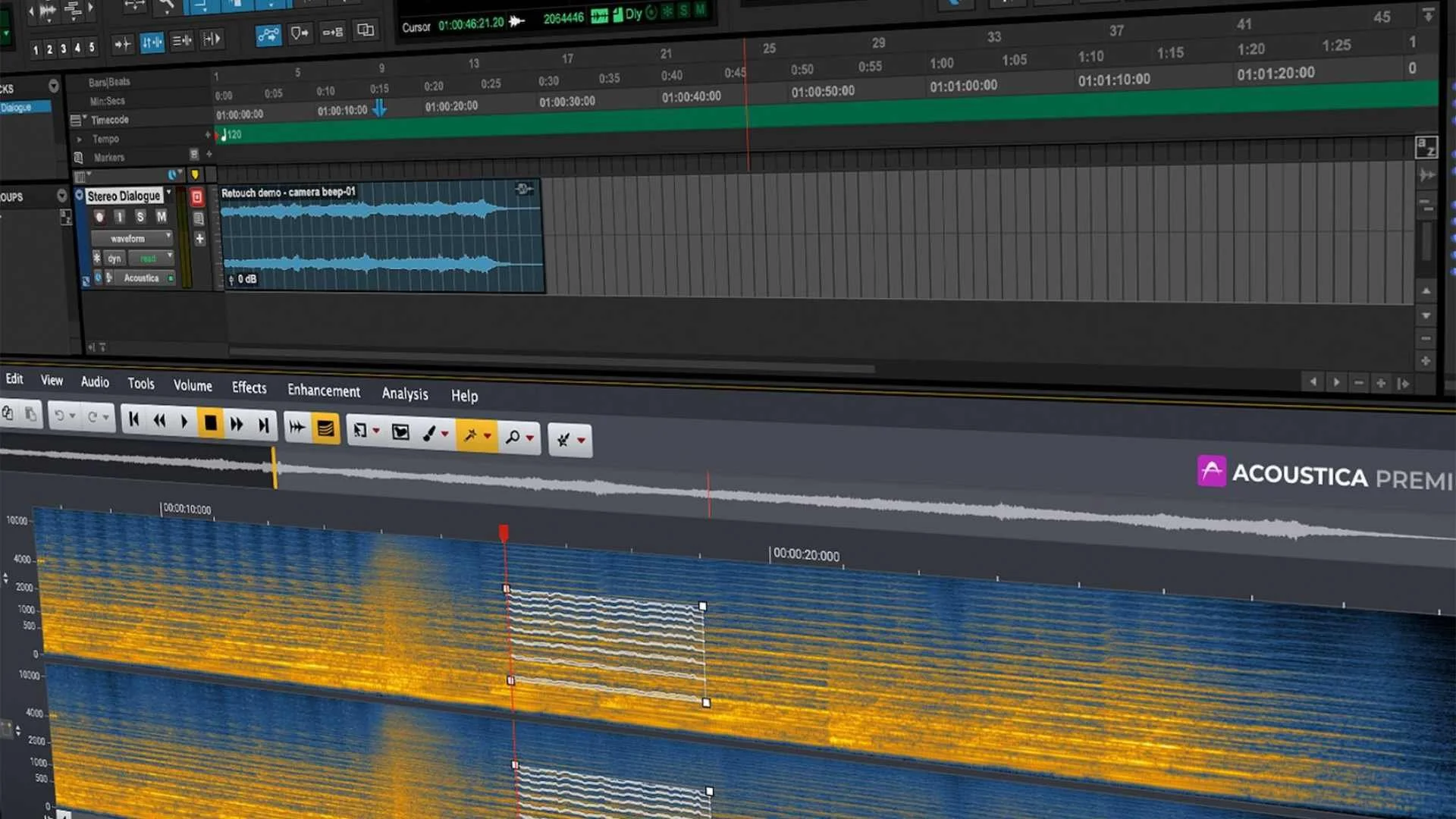Click the fast forward button

click(237, 424)
